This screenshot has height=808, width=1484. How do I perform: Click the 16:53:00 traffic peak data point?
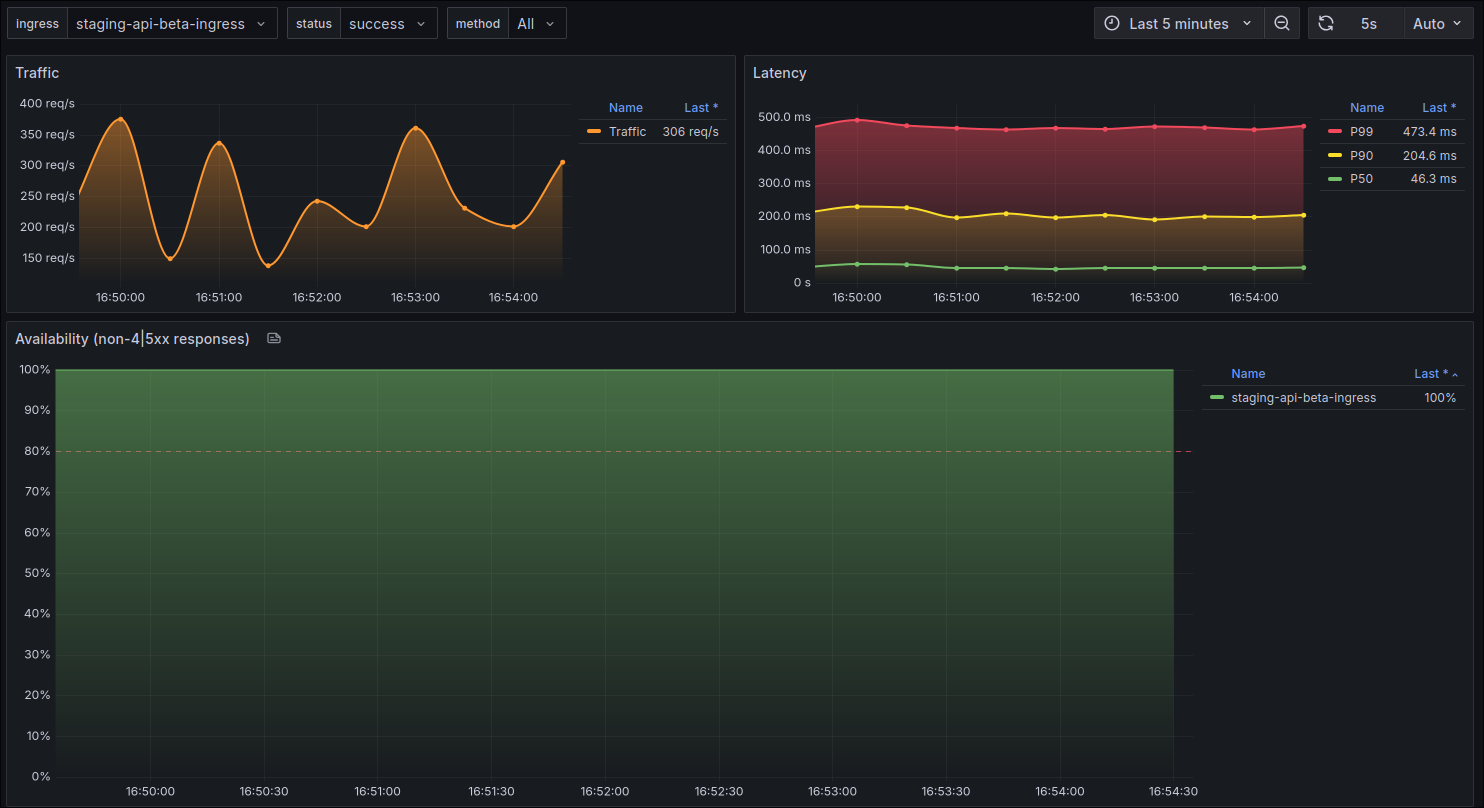(415, 128)
